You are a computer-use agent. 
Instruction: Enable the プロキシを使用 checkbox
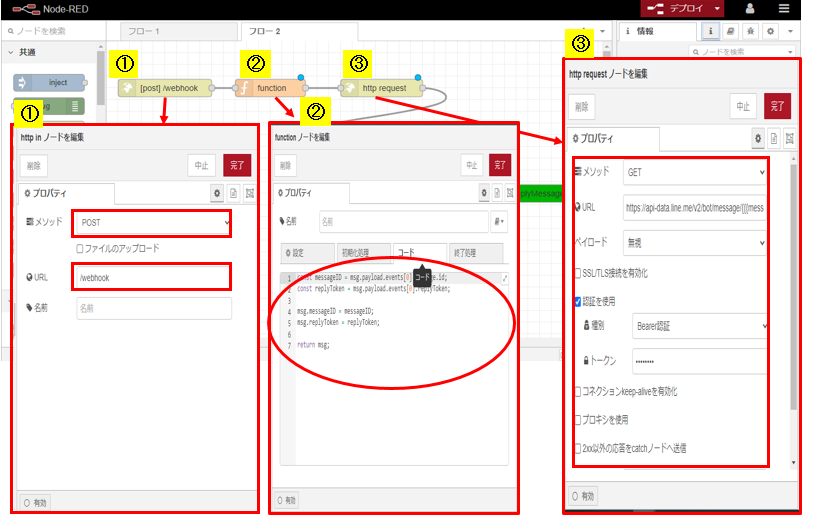coord(578,420)
